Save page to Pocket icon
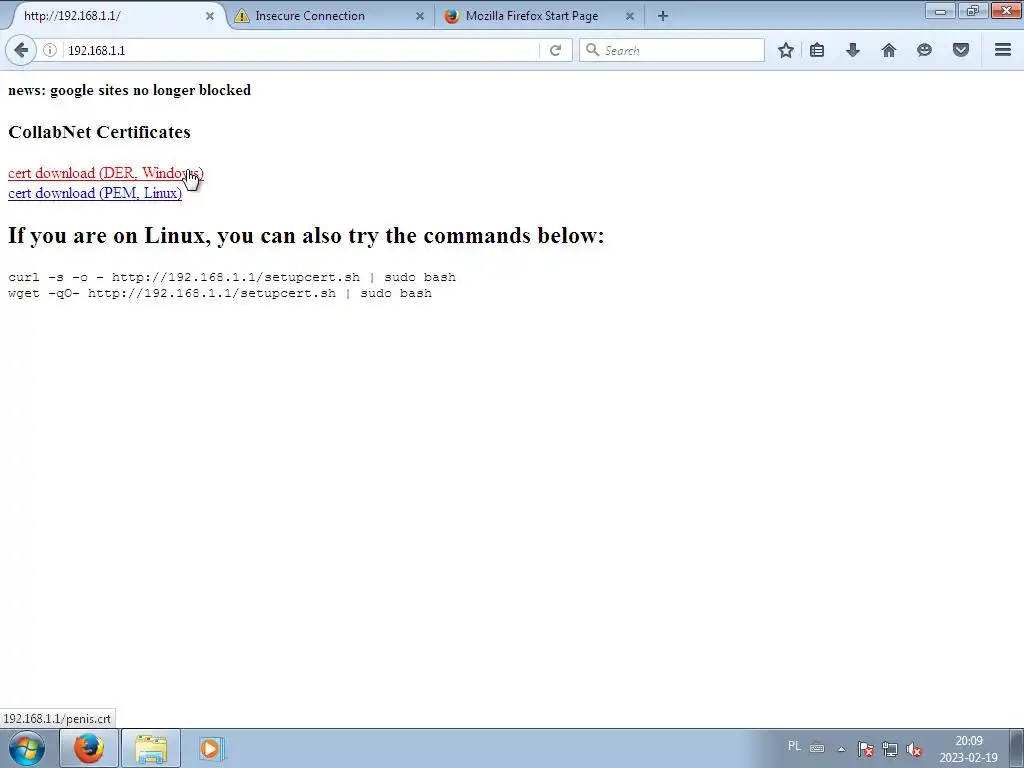Viewport: 1024px width, 768px height. point(961,50)
